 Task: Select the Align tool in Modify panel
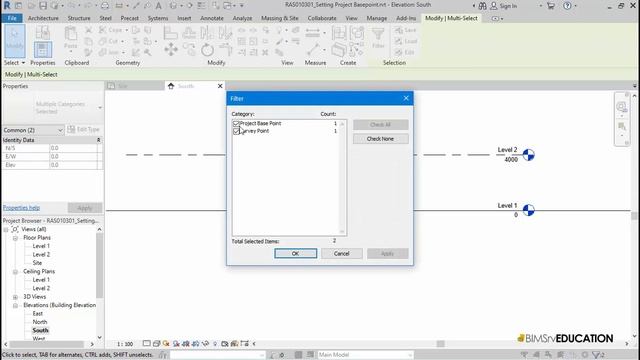pyautogui.click(x=171, y=33)
